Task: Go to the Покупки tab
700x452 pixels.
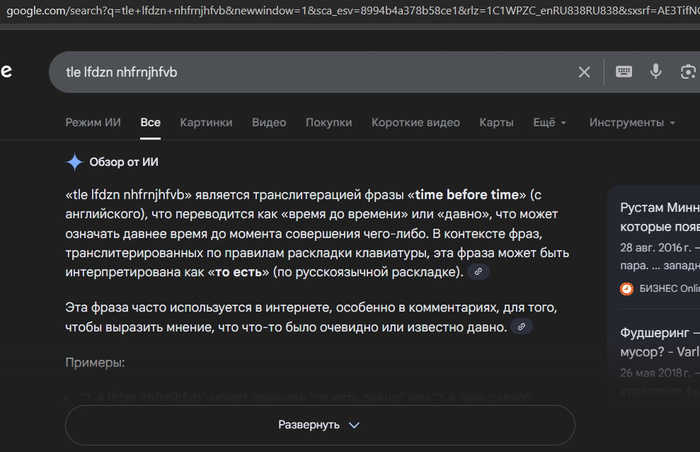Action: (x=328, y=122)
